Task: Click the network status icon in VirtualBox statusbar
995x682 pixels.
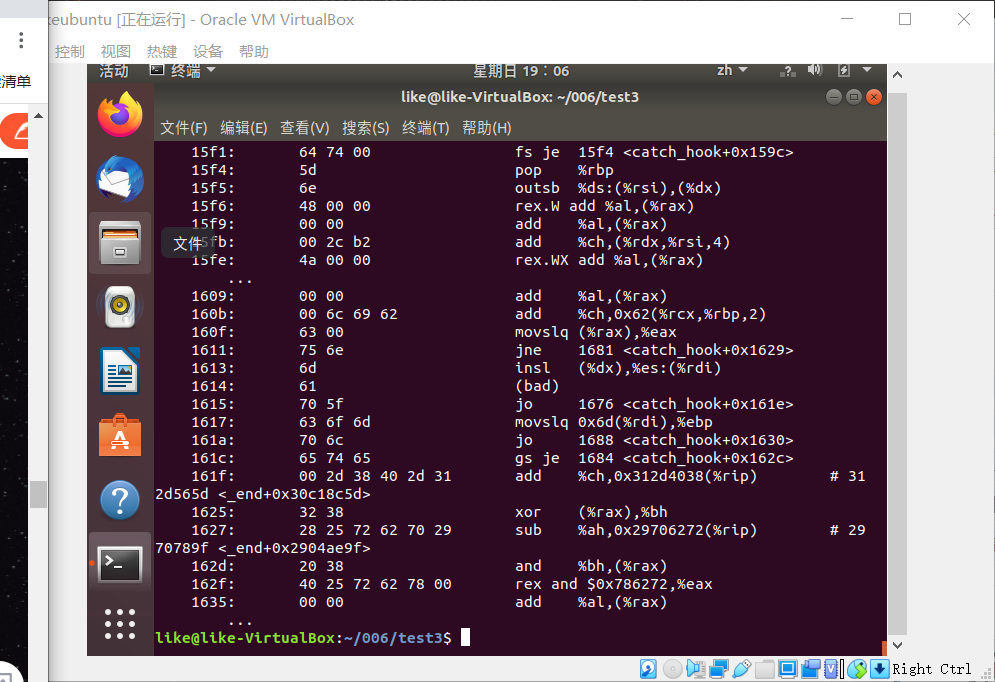Action: pos(719,668)
